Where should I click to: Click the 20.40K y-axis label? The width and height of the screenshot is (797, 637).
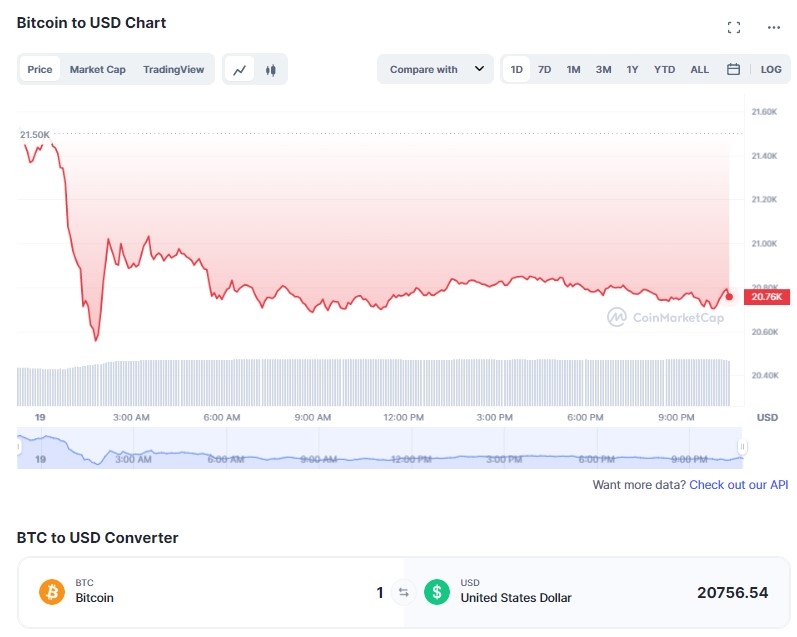pos(764,375)
